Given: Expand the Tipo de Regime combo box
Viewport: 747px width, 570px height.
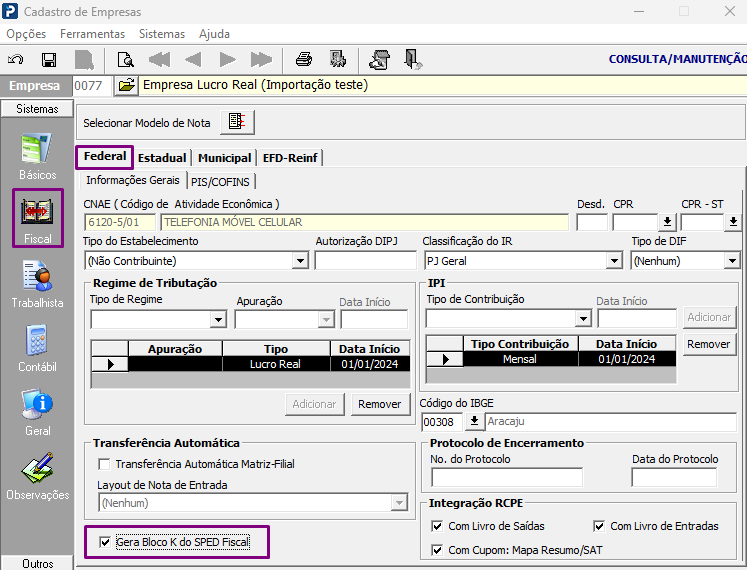Looking at the screenshot, I should [x=218, y=319].
